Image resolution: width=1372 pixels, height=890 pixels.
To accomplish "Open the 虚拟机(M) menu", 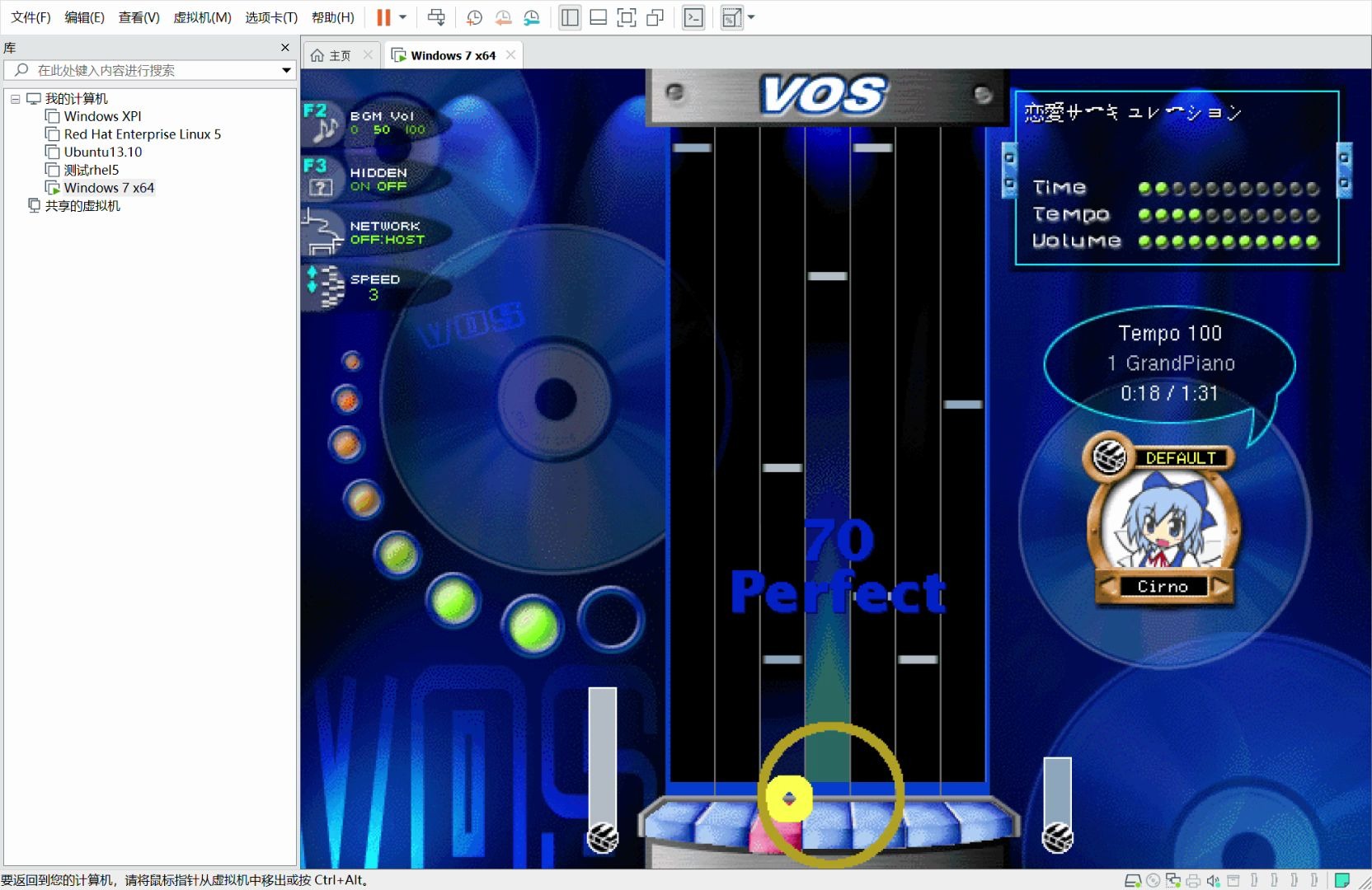I will pyautogui.click(x=202, y=17).
